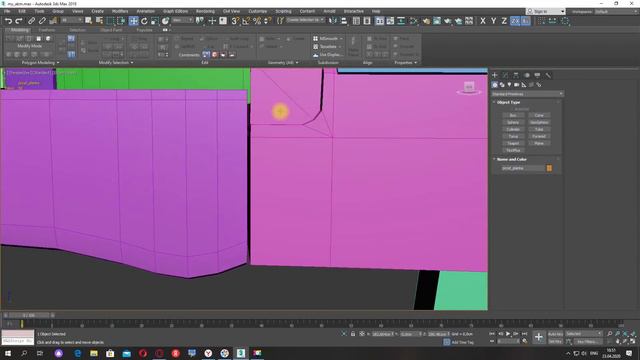Image resolution: width=640 pixels, height=360 pixels.
Task: Open the Modifiers menu
Action: click(x=120, y=11)
